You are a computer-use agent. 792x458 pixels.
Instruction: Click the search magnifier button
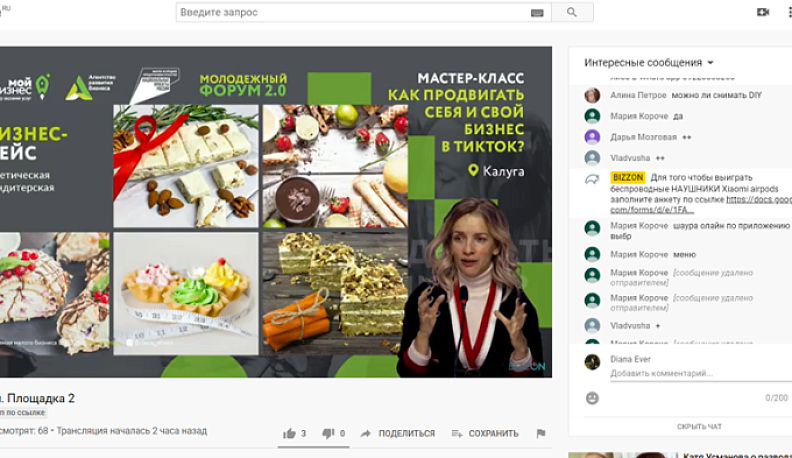(572, 12)
